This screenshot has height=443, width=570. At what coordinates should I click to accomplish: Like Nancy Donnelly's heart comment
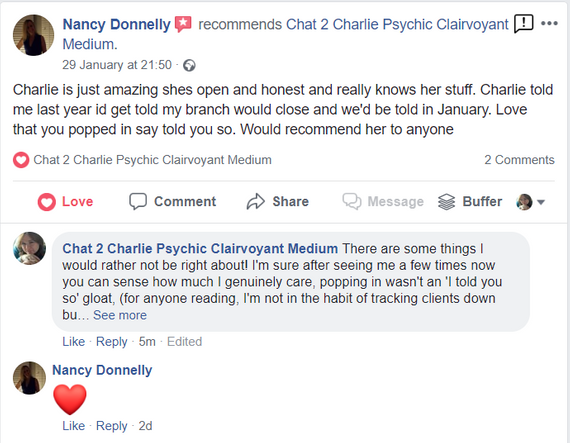point(73,426)
